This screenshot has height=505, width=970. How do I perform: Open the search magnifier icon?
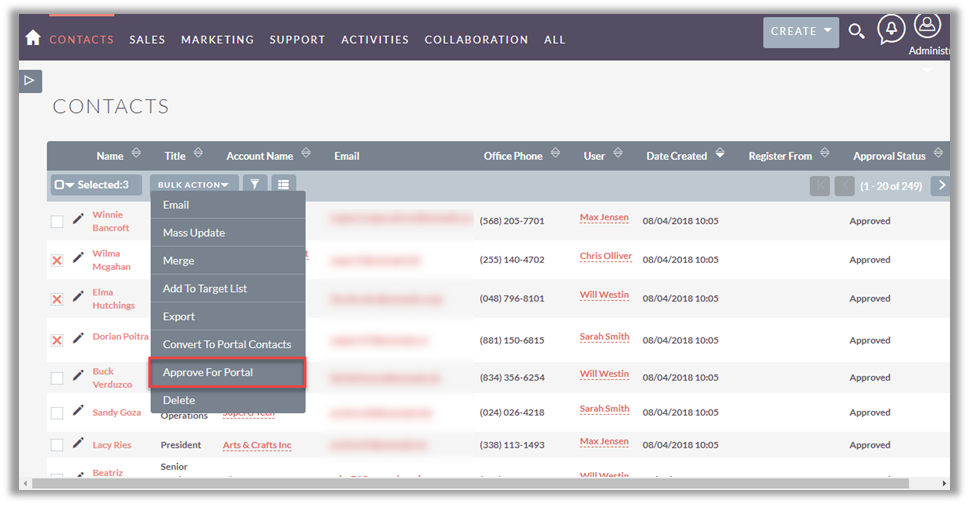coord(856,31)
